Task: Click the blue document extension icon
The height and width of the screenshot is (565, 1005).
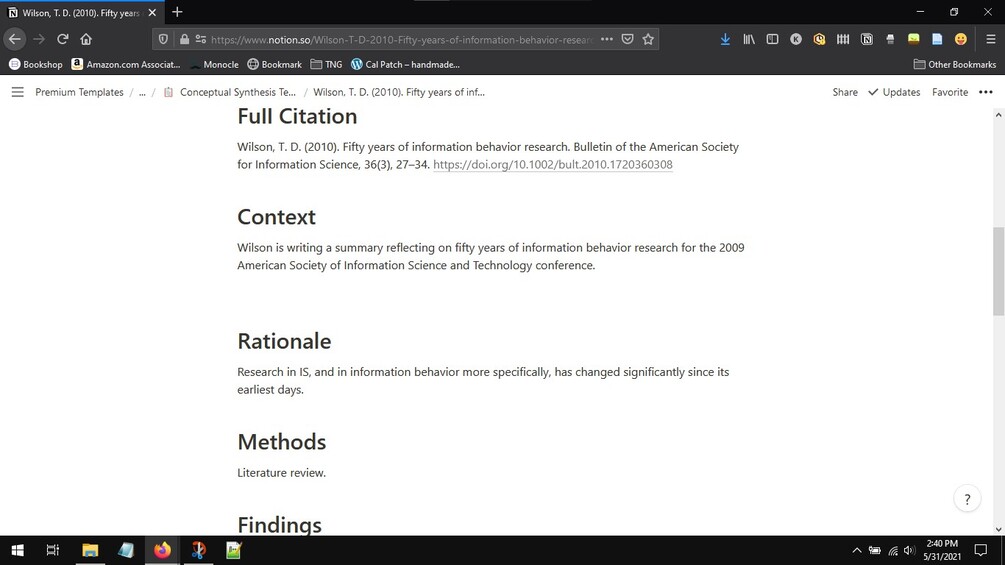Action: point(937,39)
